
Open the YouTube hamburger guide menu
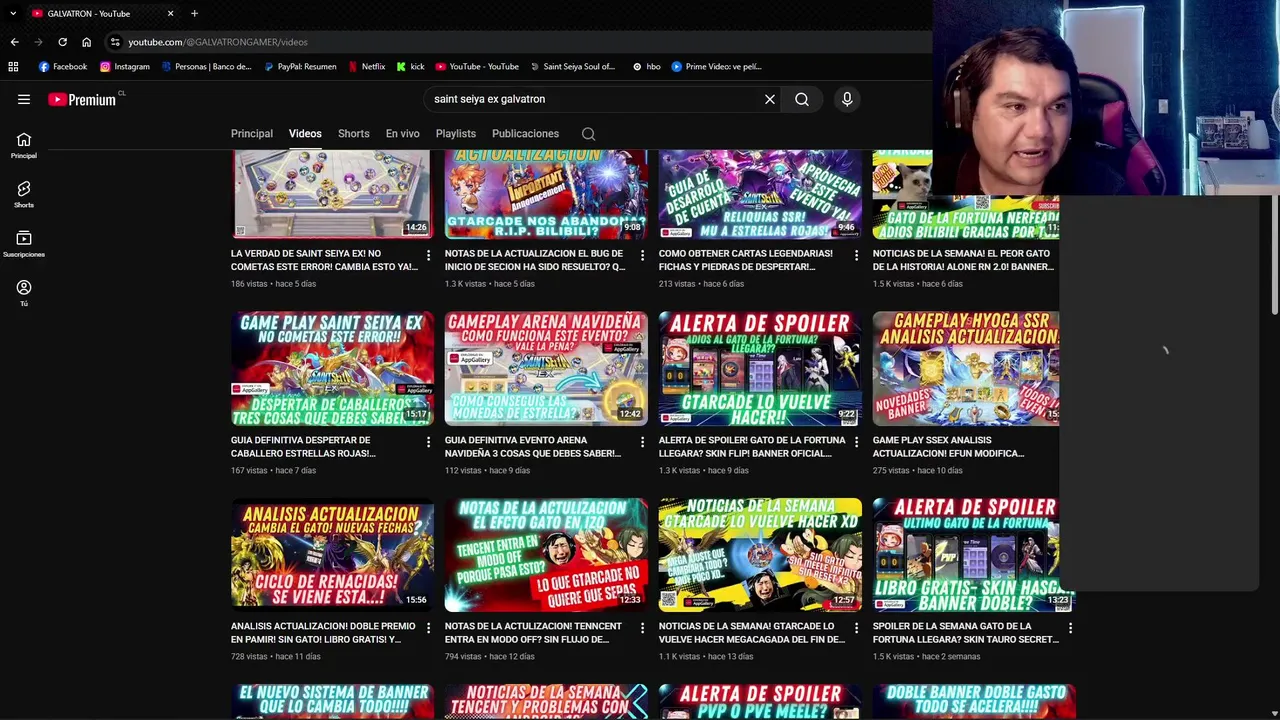tap(24, 99)
